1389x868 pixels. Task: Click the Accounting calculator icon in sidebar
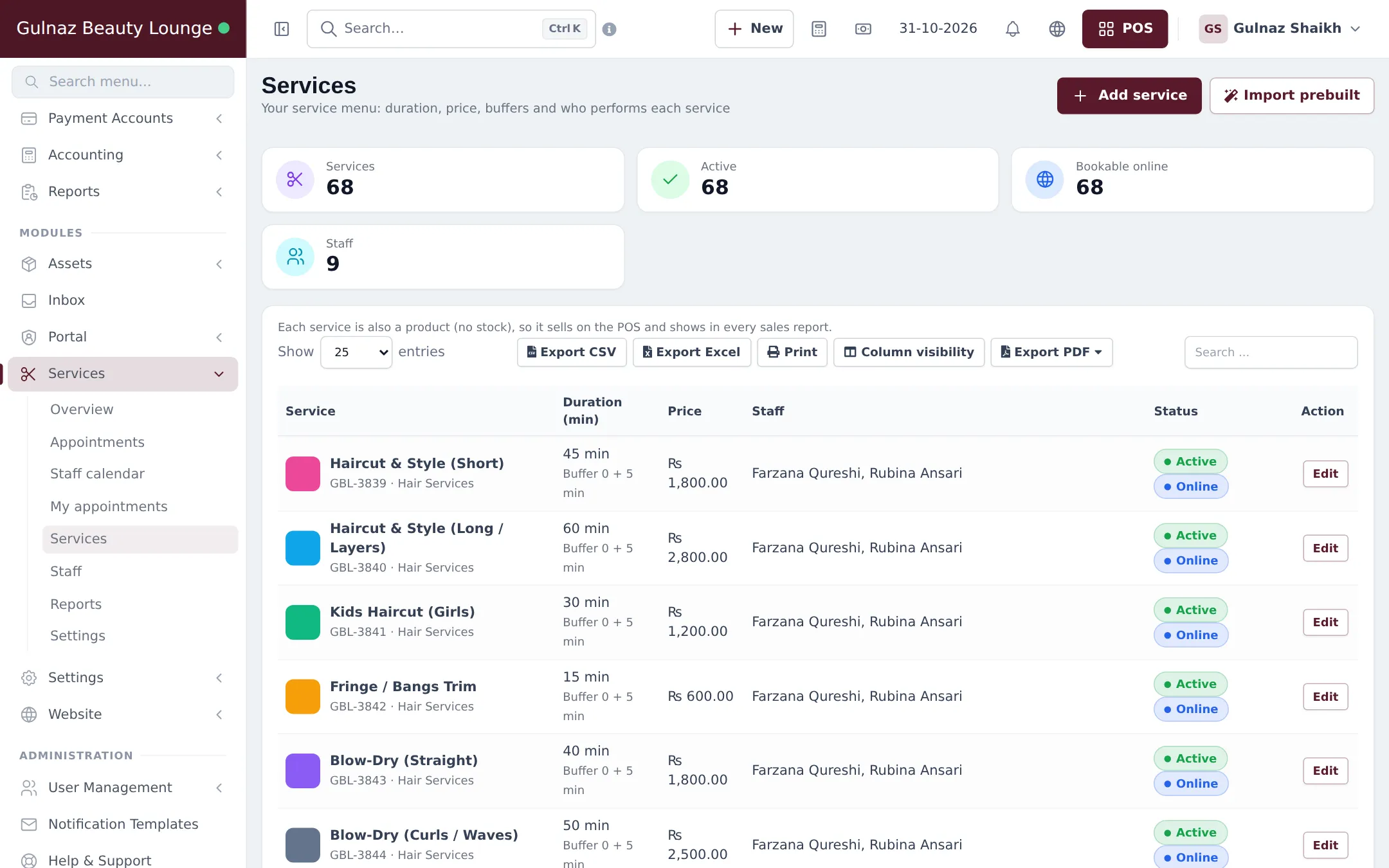pyautogui.click(x=29, y=155)
